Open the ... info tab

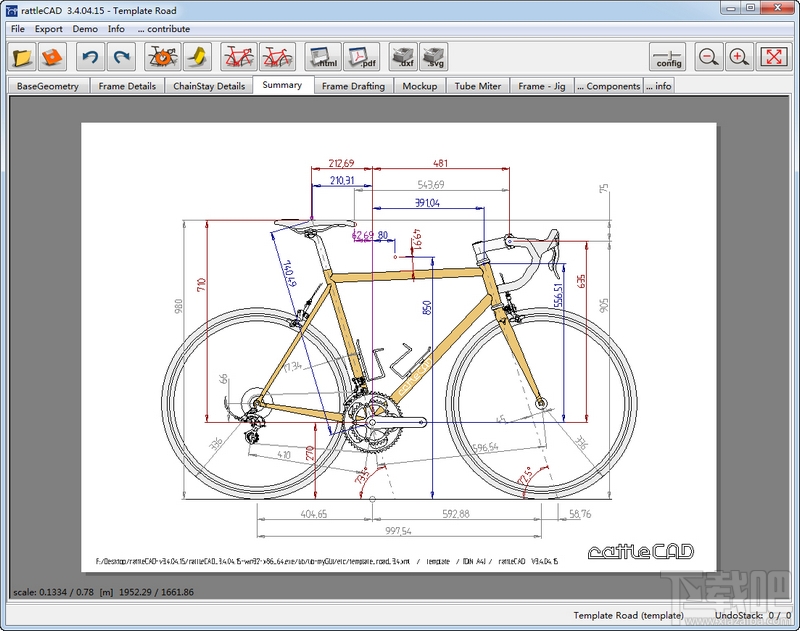point(658,86)
